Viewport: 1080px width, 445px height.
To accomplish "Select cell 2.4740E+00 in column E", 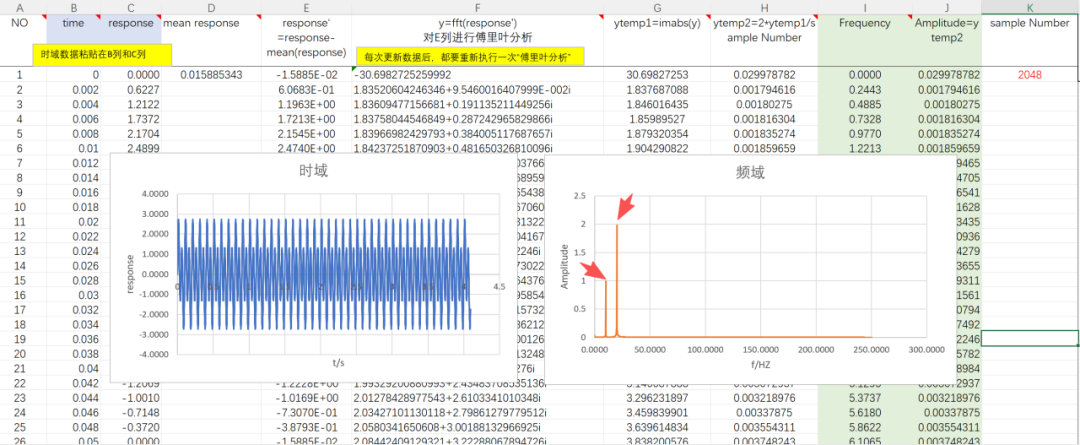I will 307,147.
